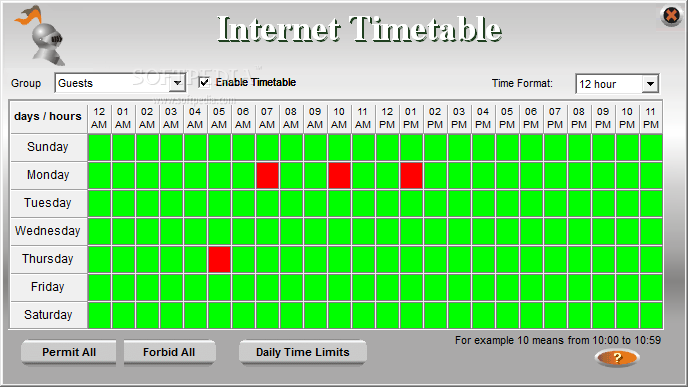This screenshot has width=688, height=387.
Task: Toggle the Wednesday 02 AM cell
Action: tap(147, 231)
